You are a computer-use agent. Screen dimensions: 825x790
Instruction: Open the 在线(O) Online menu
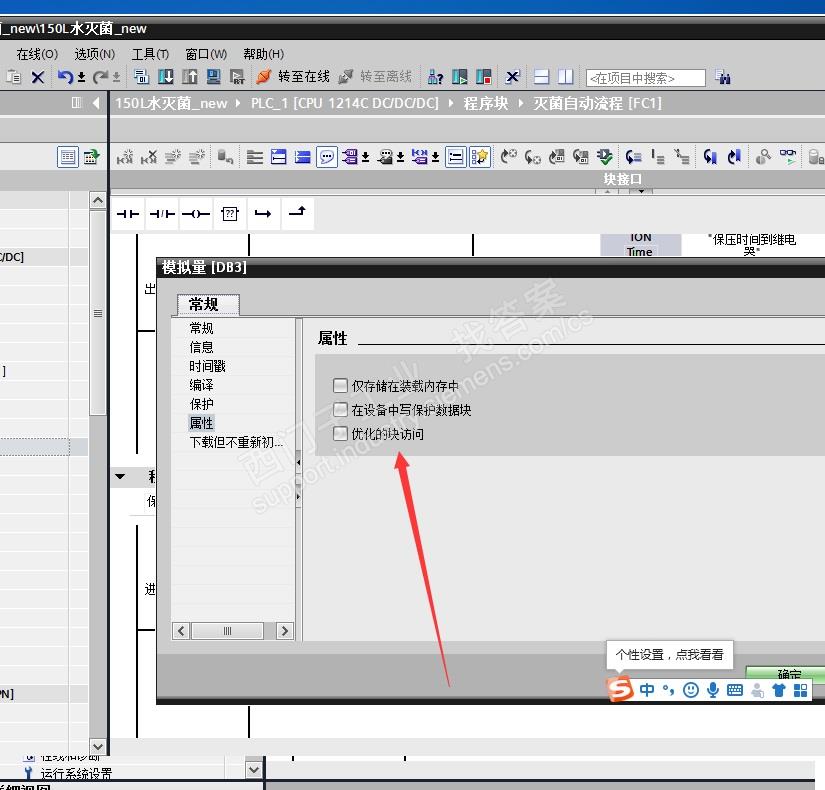point(37,54)
